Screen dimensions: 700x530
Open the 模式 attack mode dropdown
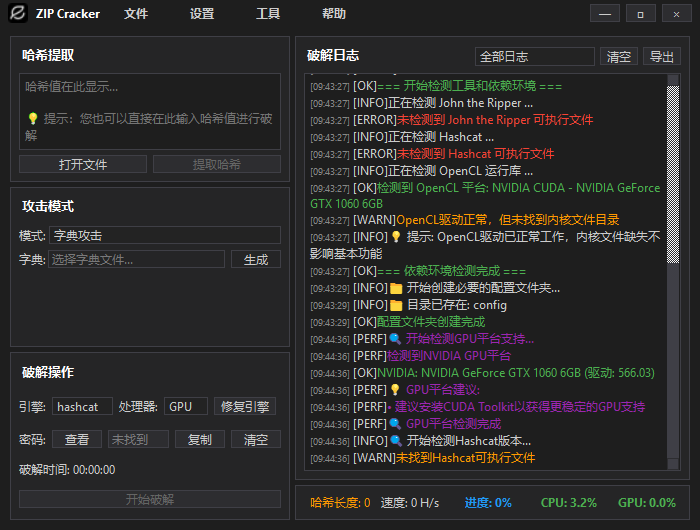click(165, 235)
